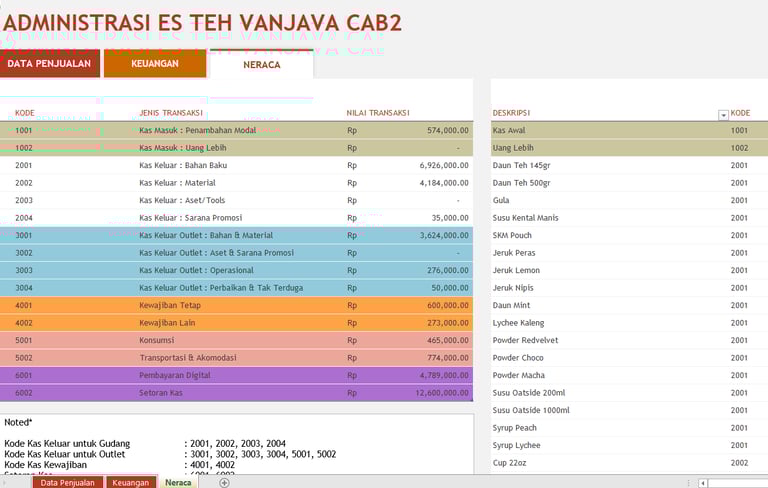Click the value 4,184,000.00

[444, 183]
